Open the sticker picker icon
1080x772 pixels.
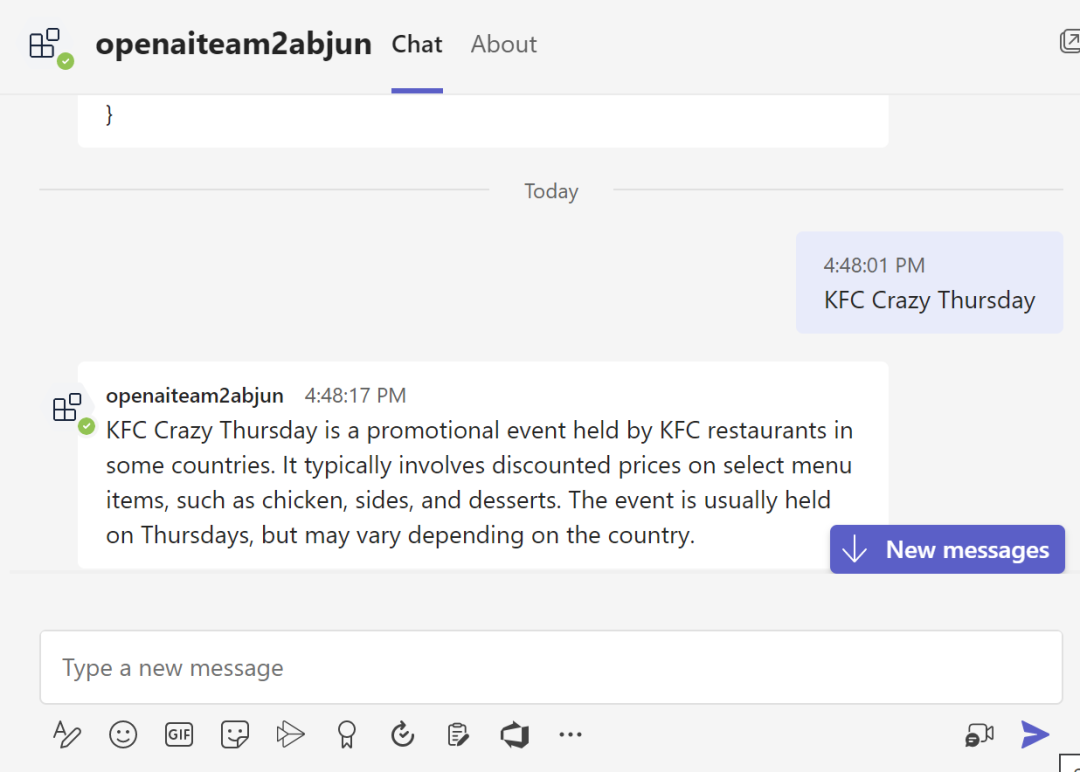point(235,734)
